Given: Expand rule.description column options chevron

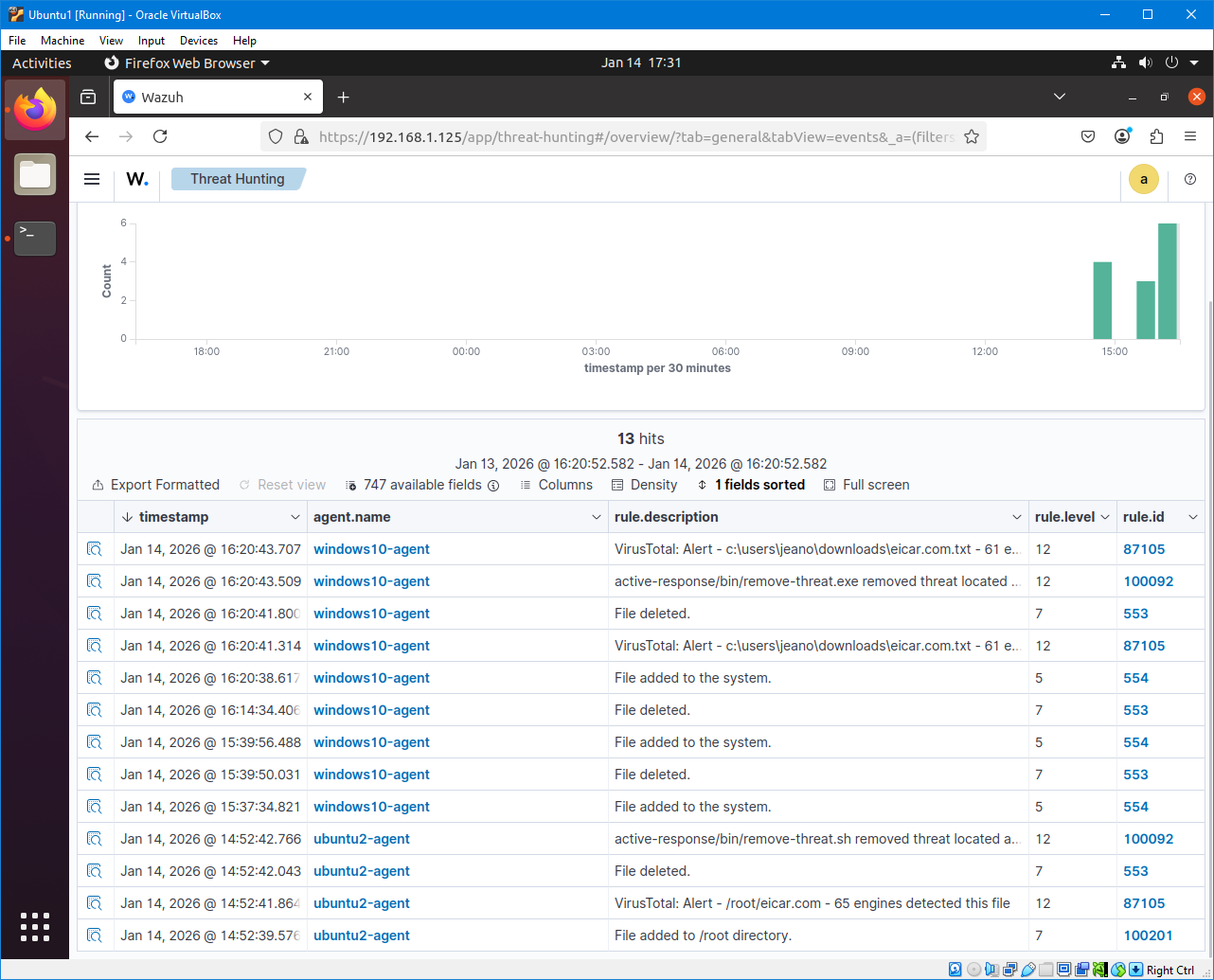Looking at the screenshot, I should (x=1017, y=517).
